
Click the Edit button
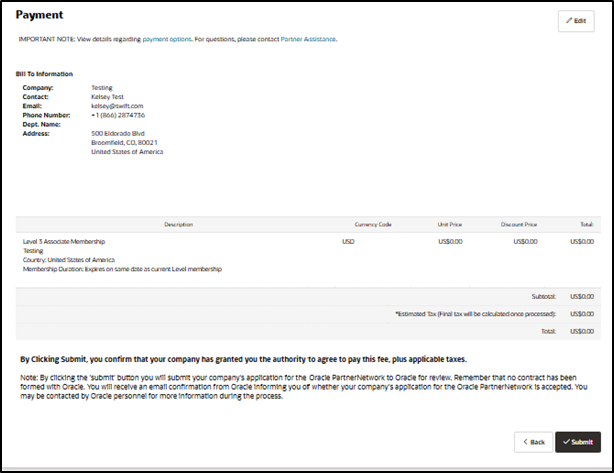click(x=576, y=21)
